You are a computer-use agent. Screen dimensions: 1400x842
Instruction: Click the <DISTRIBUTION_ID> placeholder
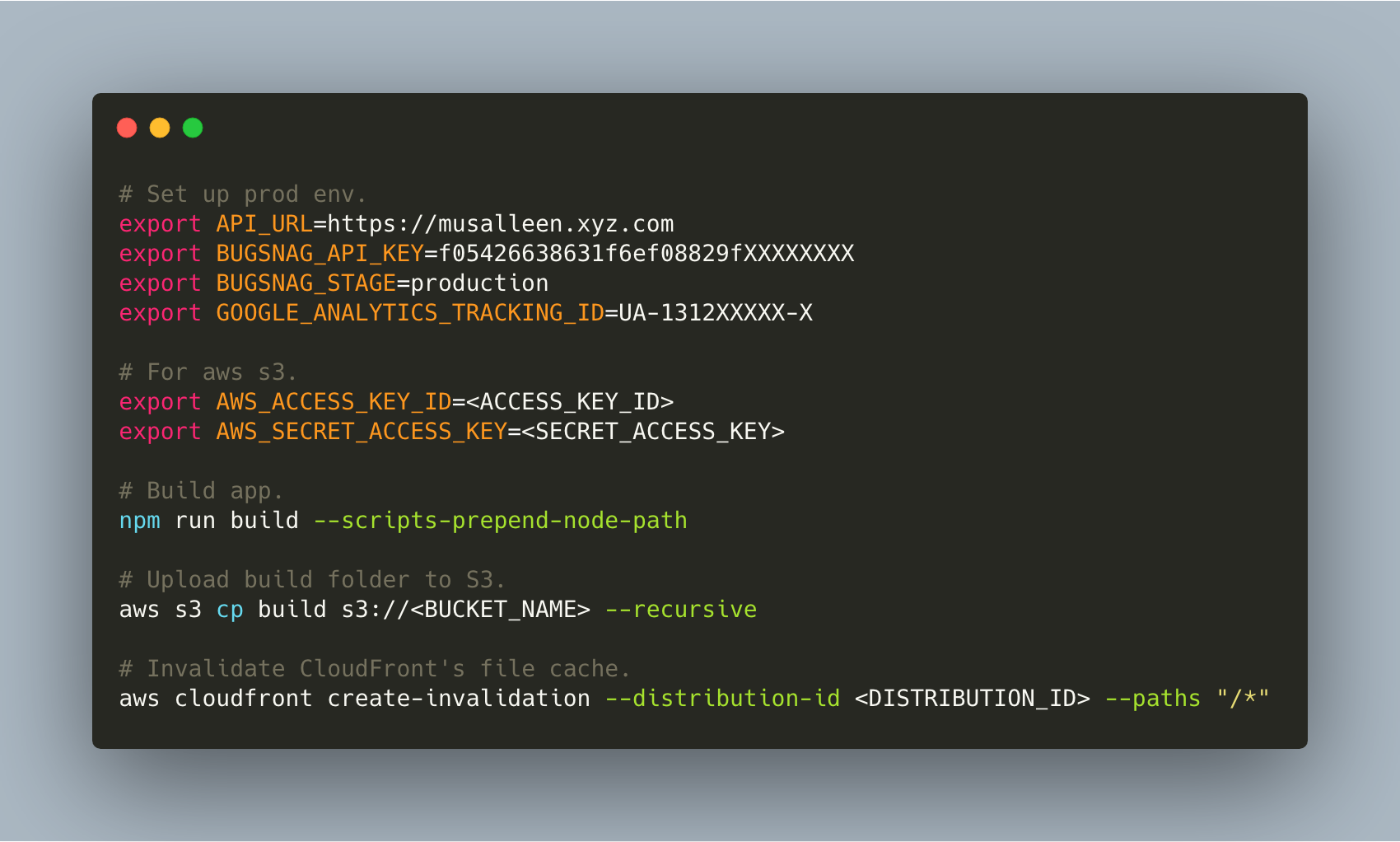(x=973, y=699)
